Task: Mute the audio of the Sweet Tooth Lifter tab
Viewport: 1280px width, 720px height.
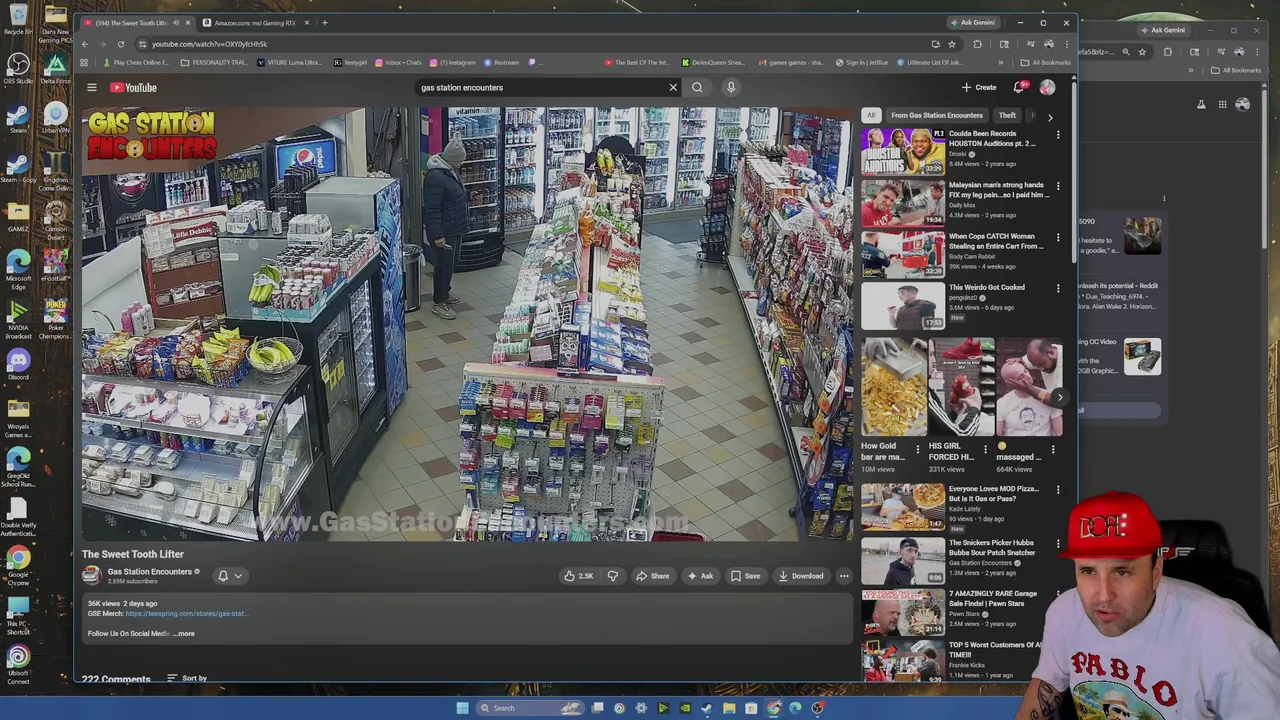Action: [176, 23]
